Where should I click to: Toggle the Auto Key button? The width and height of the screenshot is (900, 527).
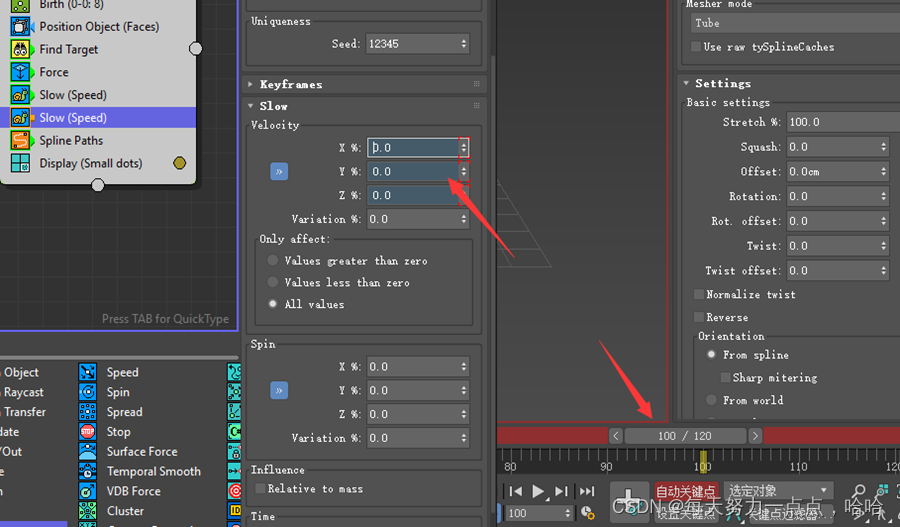click(x=686, y=491)
